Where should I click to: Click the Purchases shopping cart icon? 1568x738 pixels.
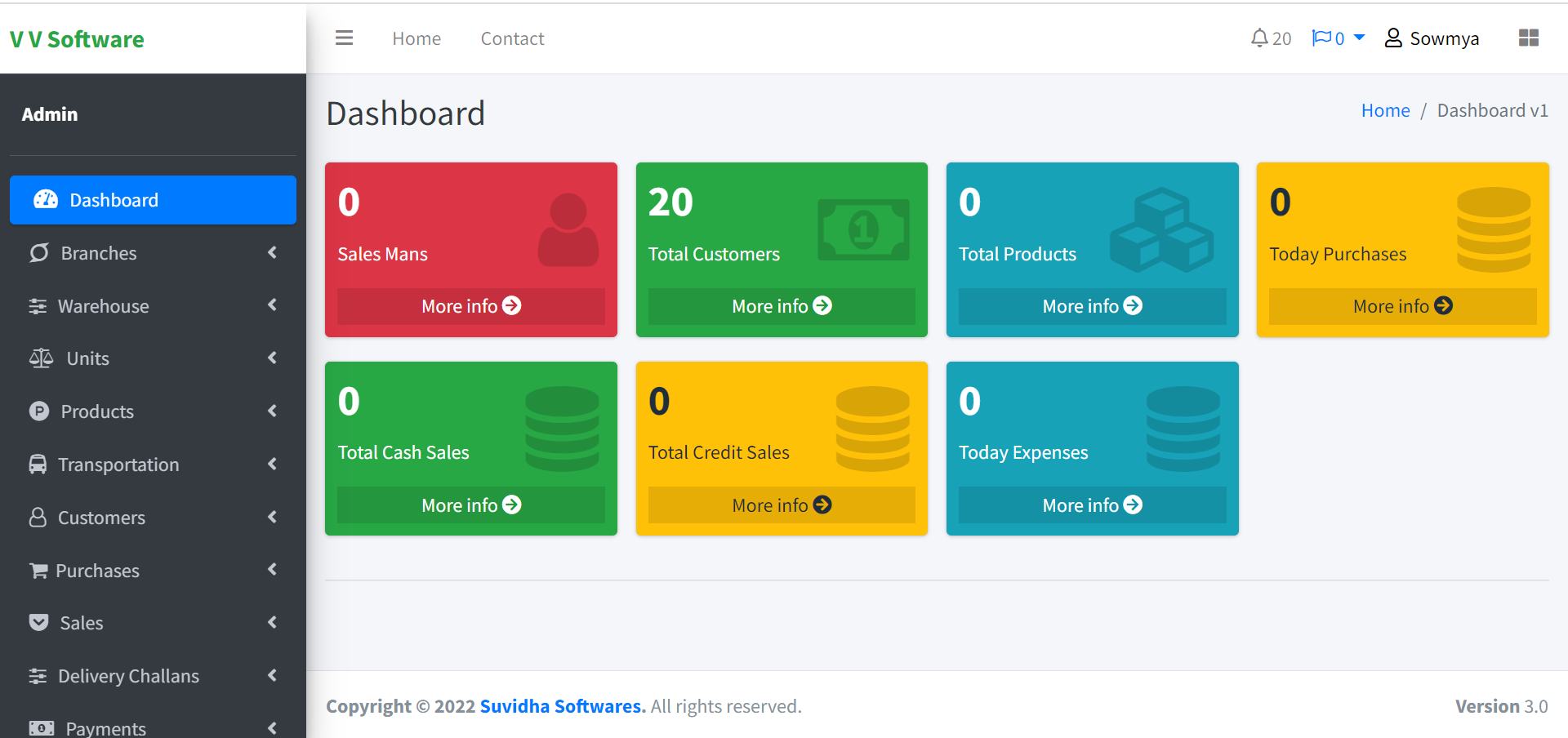coord(38,571)
